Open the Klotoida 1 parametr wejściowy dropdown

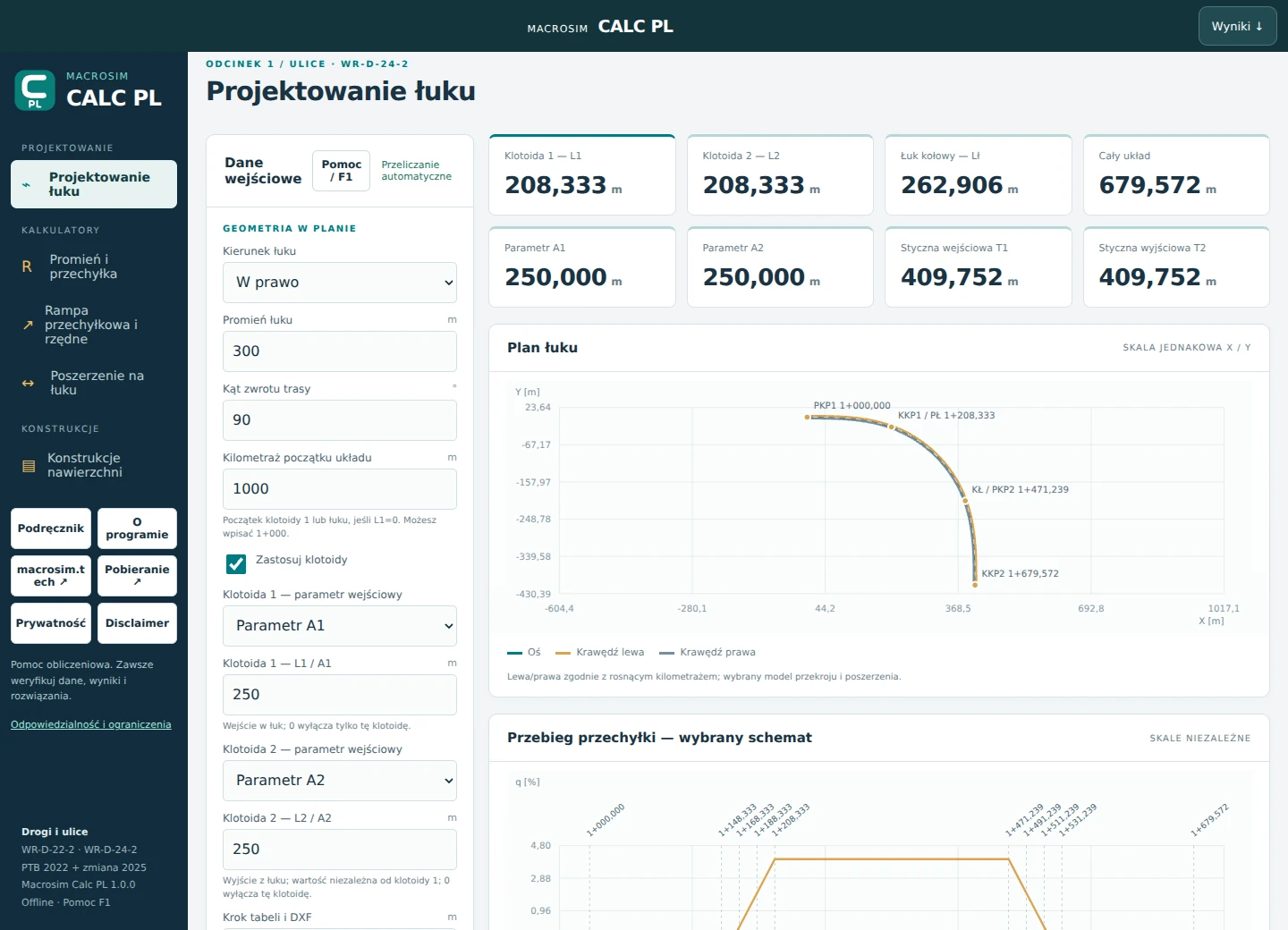pos(340,626)
